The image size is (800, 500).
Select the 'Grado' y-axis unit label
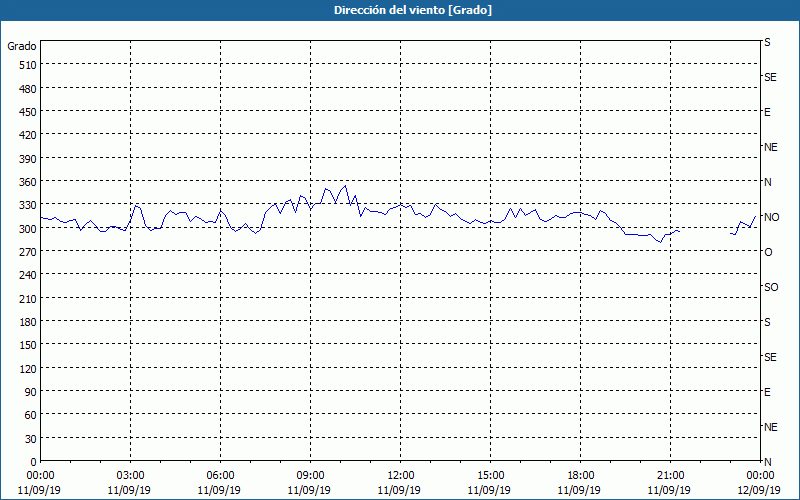pyautogui.click(x=22, y=46)
